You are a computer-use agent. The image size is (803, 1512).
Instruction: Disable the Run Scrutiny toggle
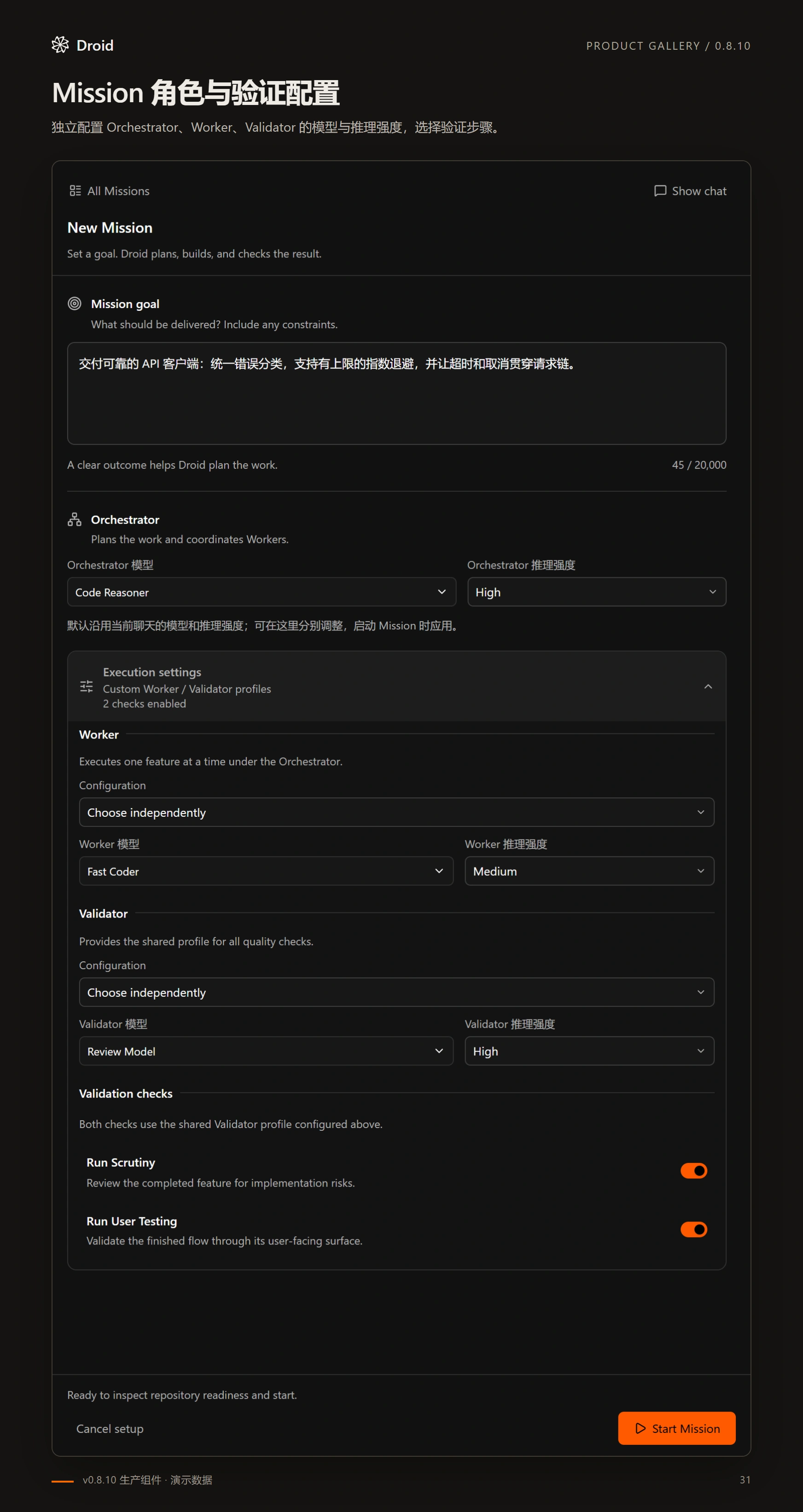(x=693, y=1170)
